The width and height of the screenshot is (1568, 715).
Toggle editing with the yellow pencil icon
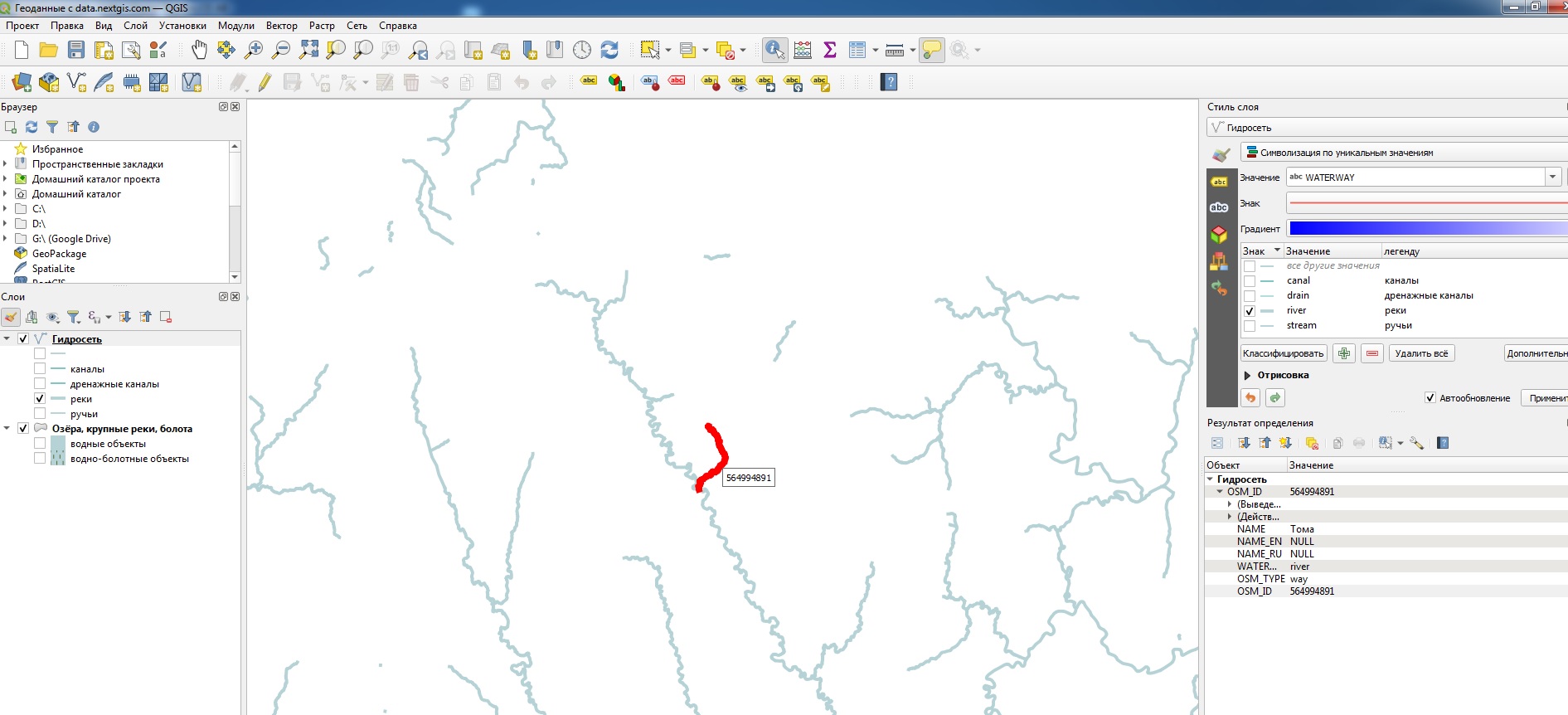pyautogui.click(x=265, y=82)
